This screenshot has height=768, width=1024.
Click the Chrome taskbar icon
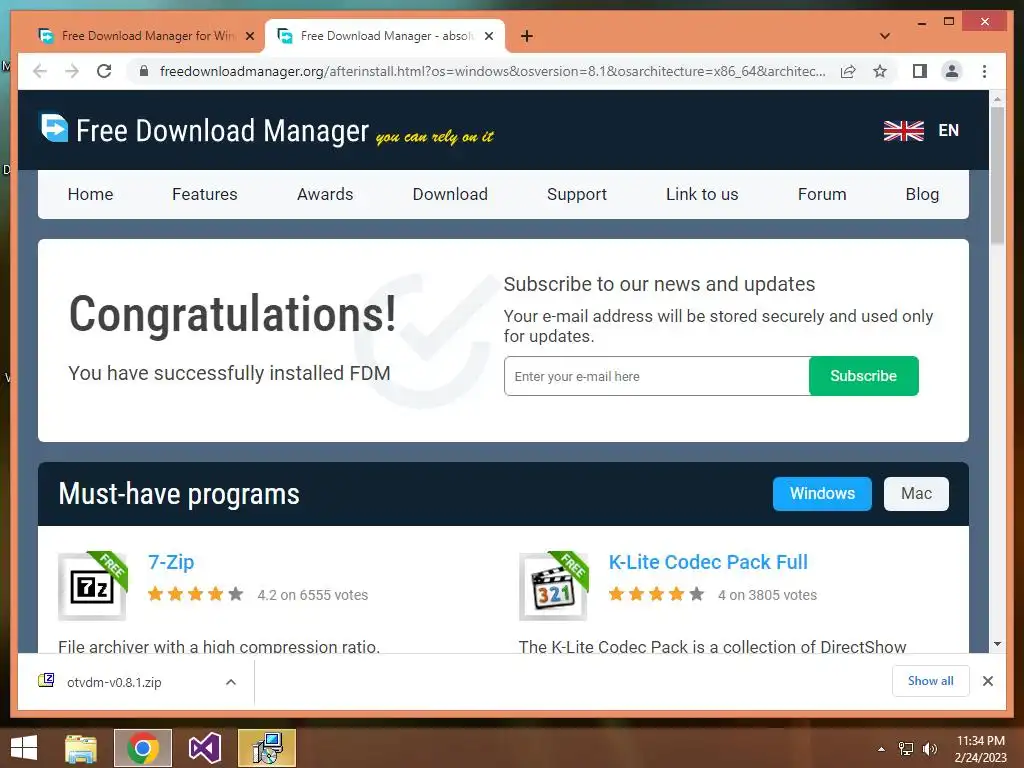click(x=143, y=748)
